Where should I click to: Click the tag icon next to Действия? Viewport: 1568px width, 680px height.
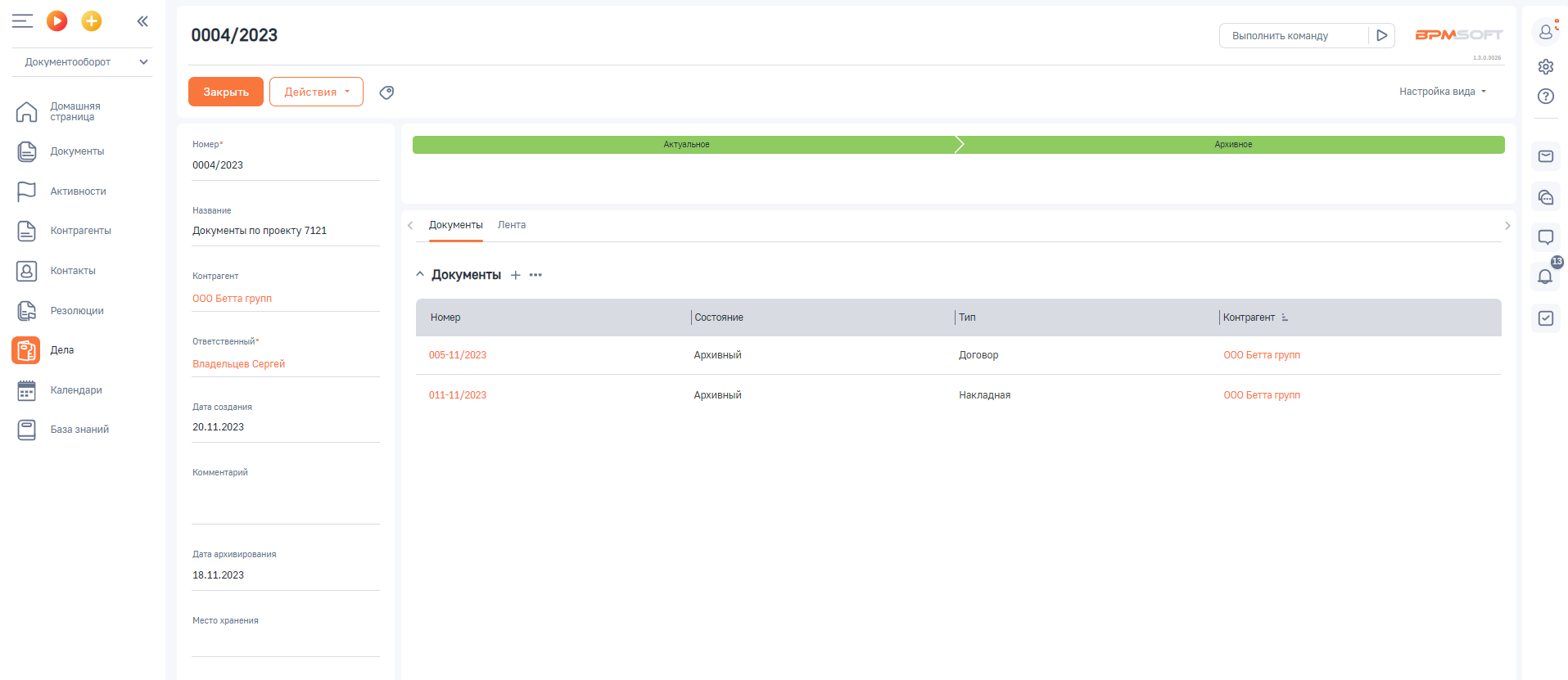point(386,92)
